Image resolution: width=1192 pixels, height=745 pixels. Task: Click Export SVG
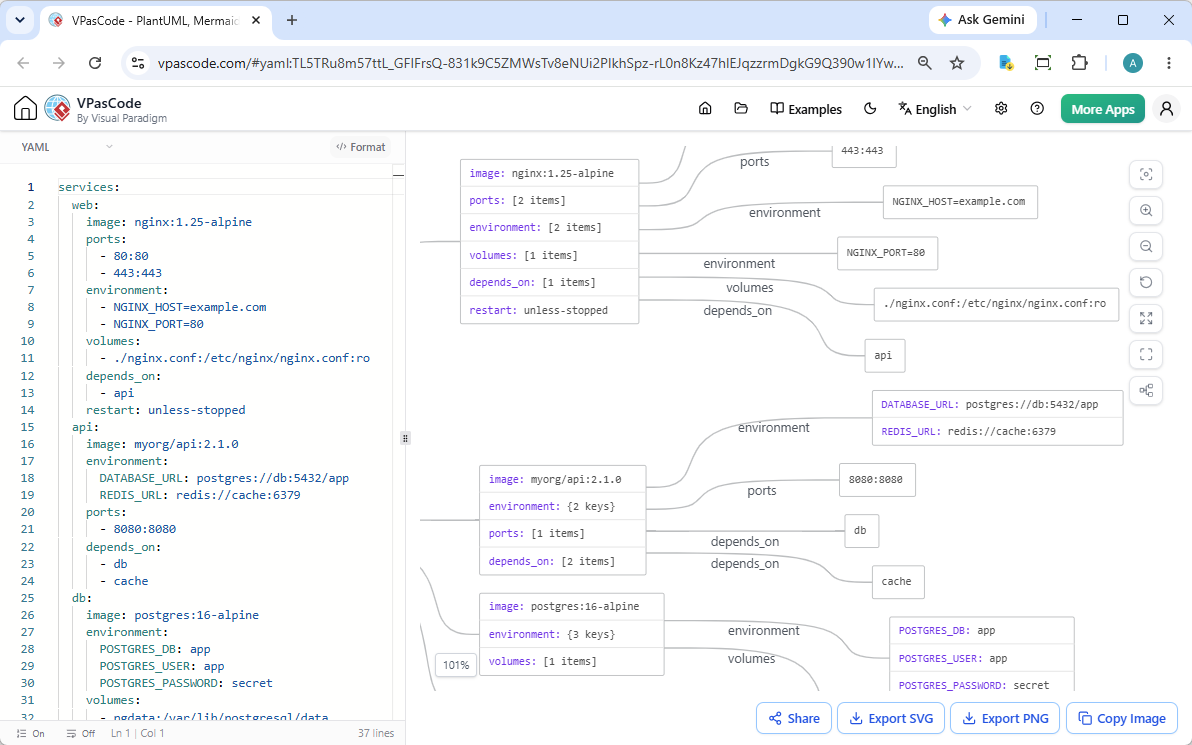click(x=891, y=718)
